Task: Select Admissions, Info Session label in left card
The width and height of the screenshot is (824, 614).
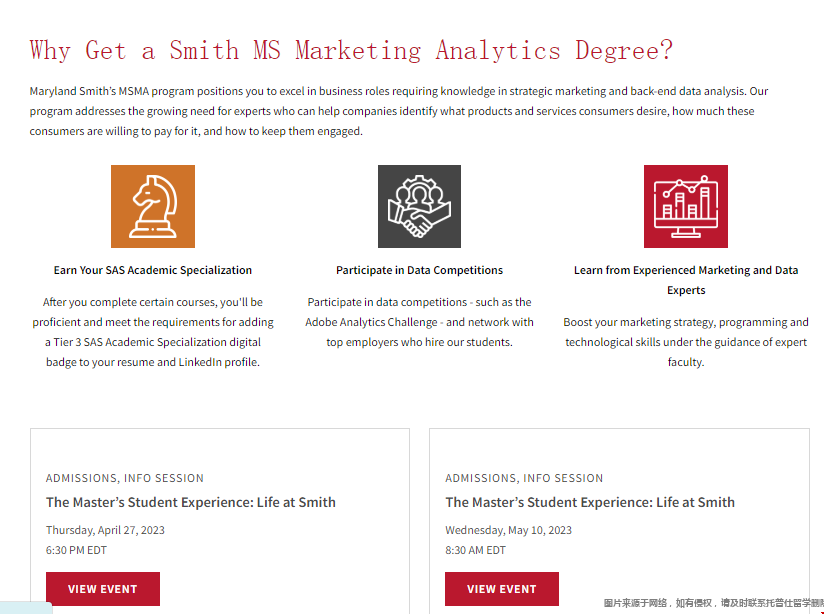Action: (x=125, y=478)
